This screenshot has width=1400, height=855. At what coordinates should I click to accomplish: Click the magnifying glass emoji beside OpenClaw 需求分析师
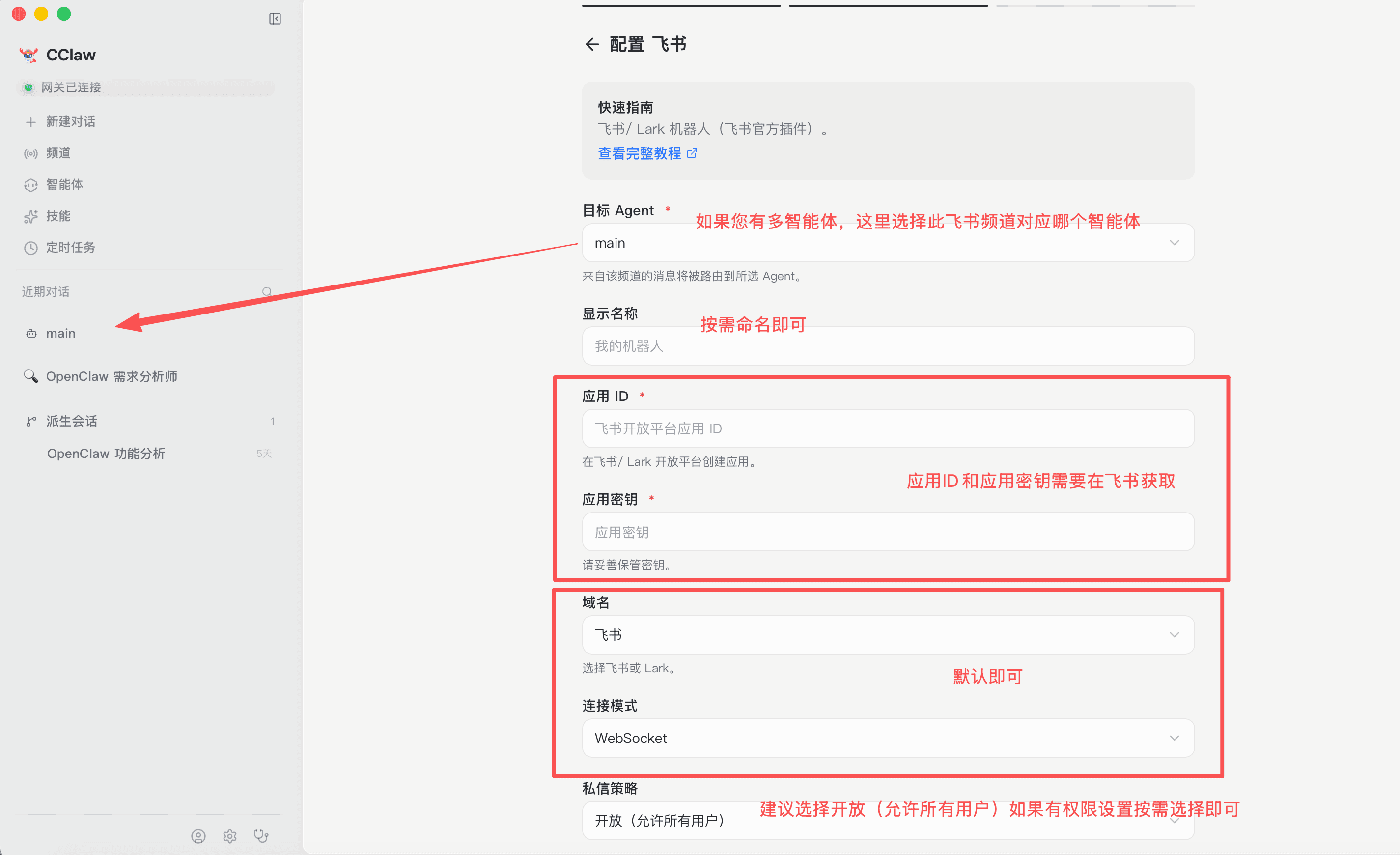30,376
